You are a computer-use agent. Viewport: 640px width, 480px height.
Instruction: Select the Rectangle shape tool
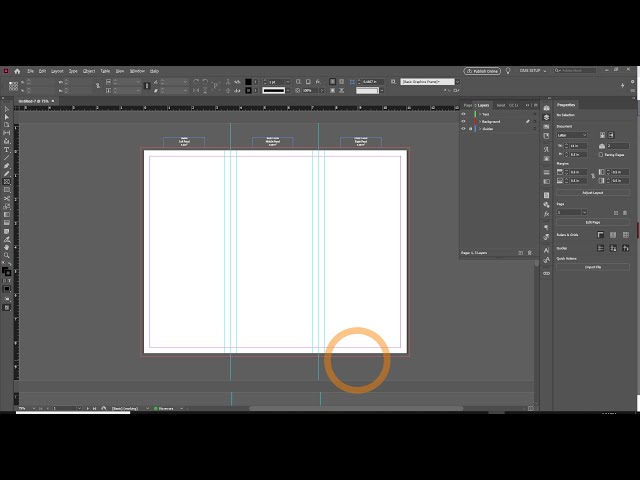(x=7, y=190)
